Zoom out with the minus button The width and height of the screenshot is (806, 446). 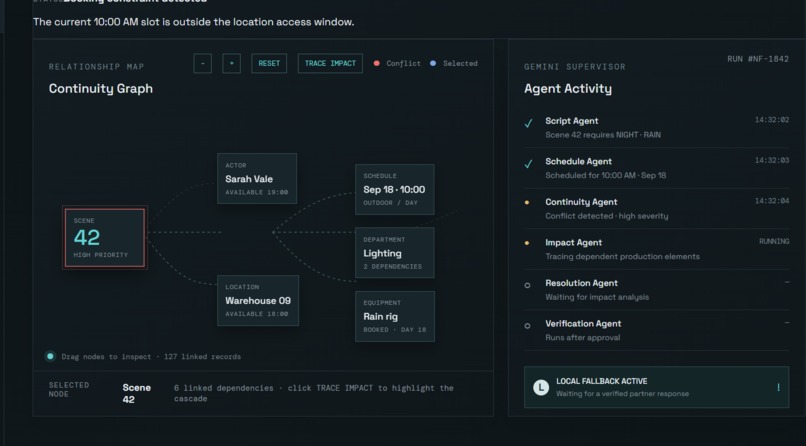click(203, 64)
